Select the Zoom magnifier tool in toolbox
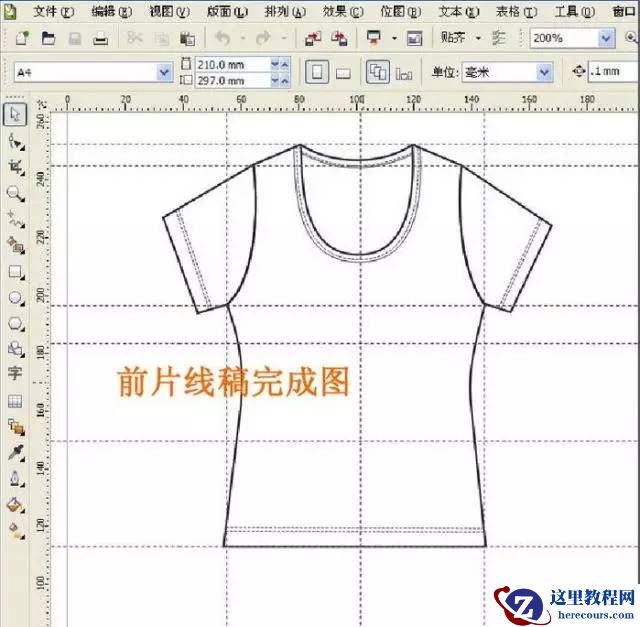Viewport: 640px width, 627px height. click(16, 193)
